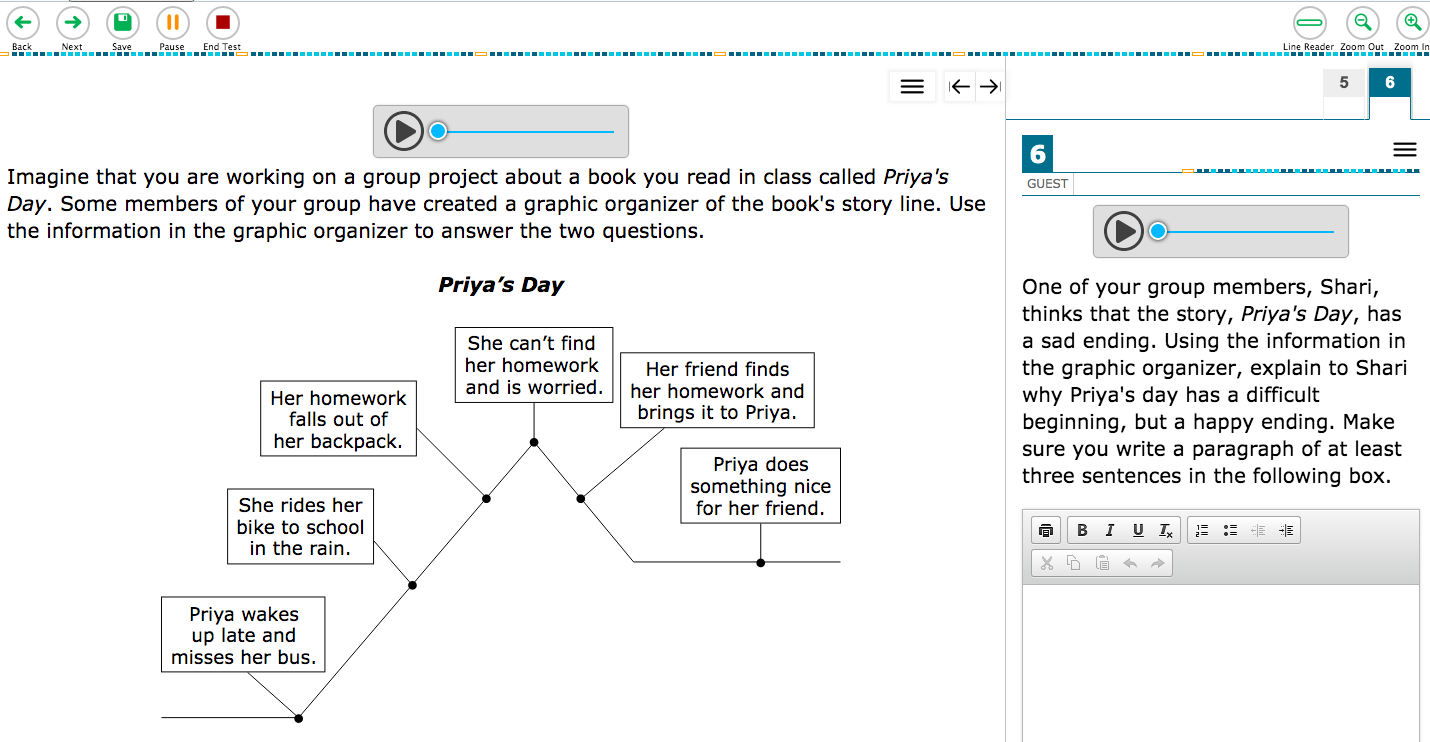Go to the Next question
Viewport: 1430px width, 742px height.
click(x=72, y=22)
